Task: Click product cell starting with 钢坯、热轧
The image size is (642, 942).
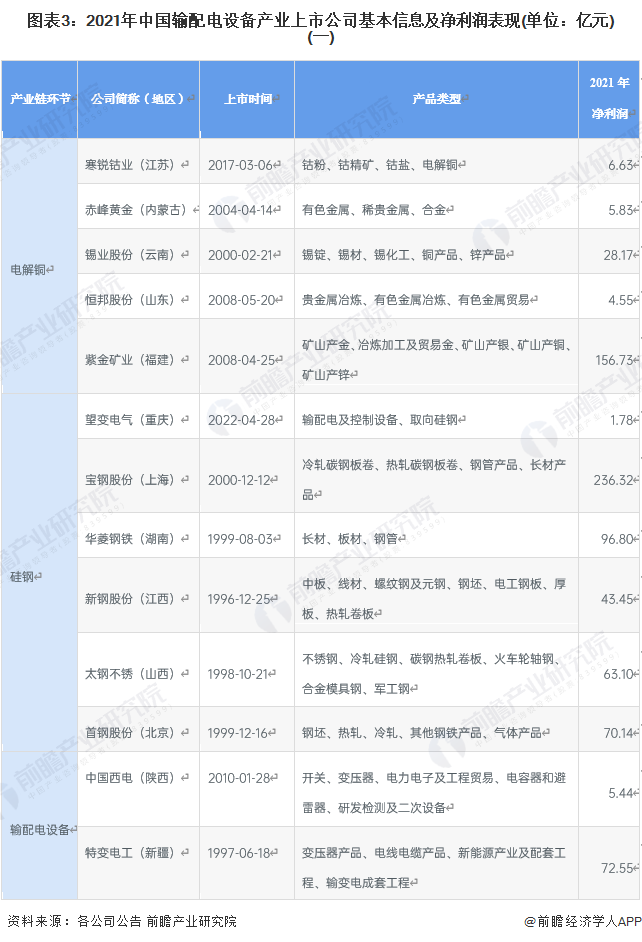Action: coord(437,729)
